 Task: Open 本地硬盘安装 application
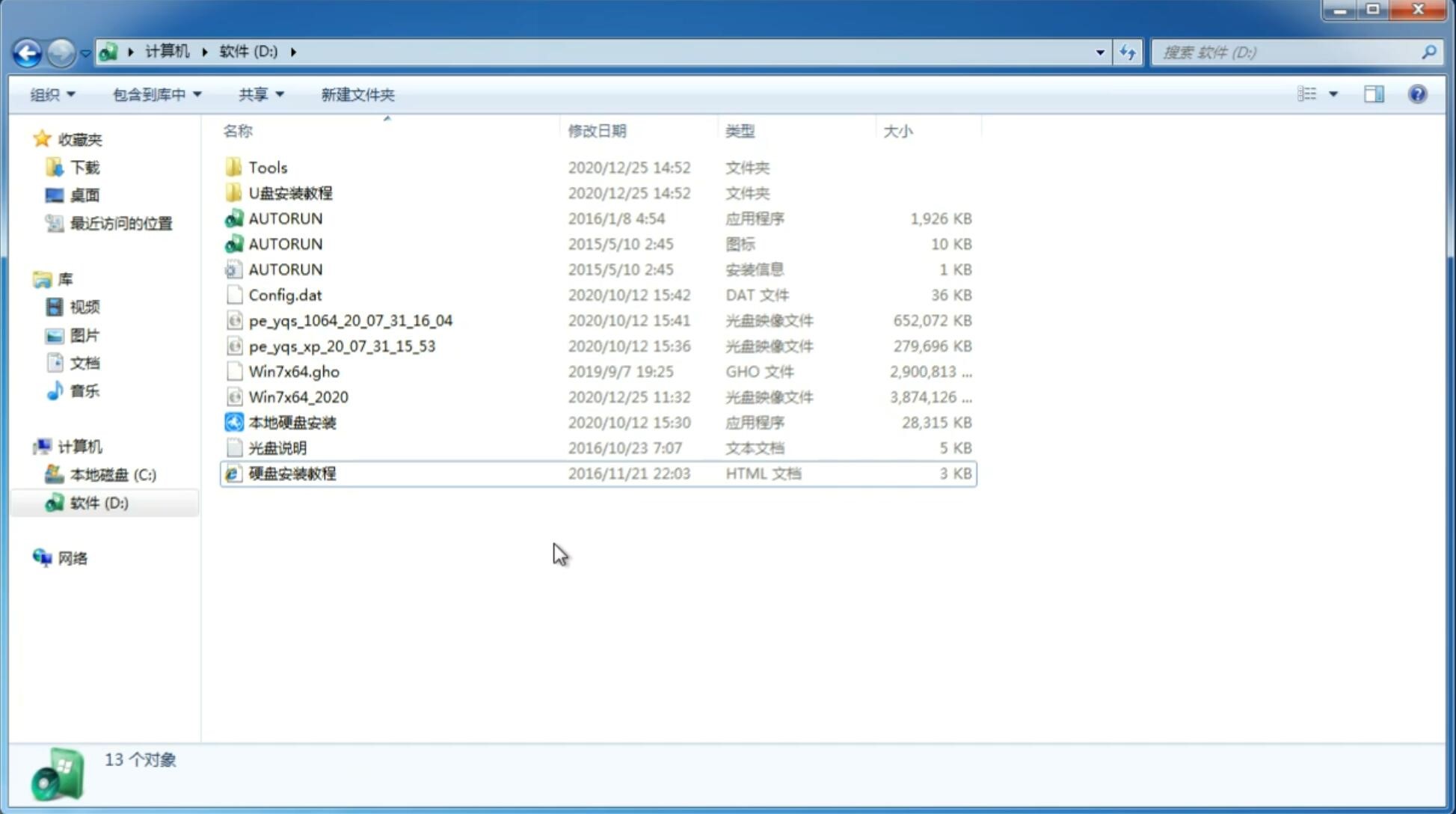[292, 422]
